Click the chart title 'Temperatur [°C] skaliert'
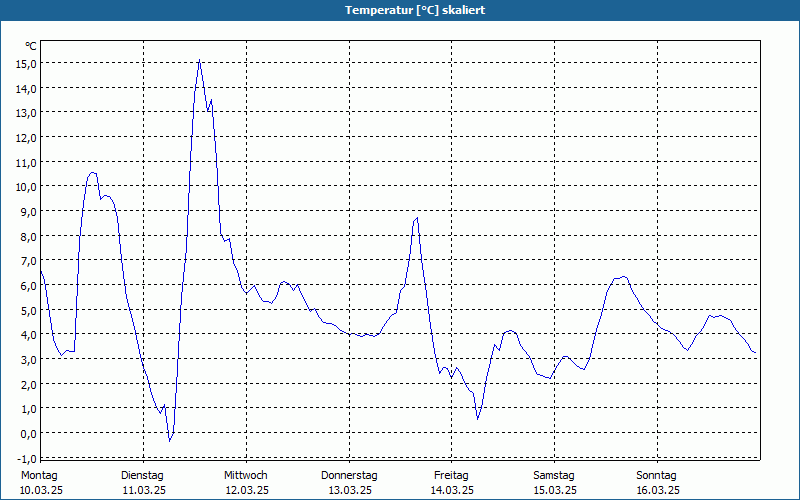The image size is (800, 500). (x=415, y=10)
